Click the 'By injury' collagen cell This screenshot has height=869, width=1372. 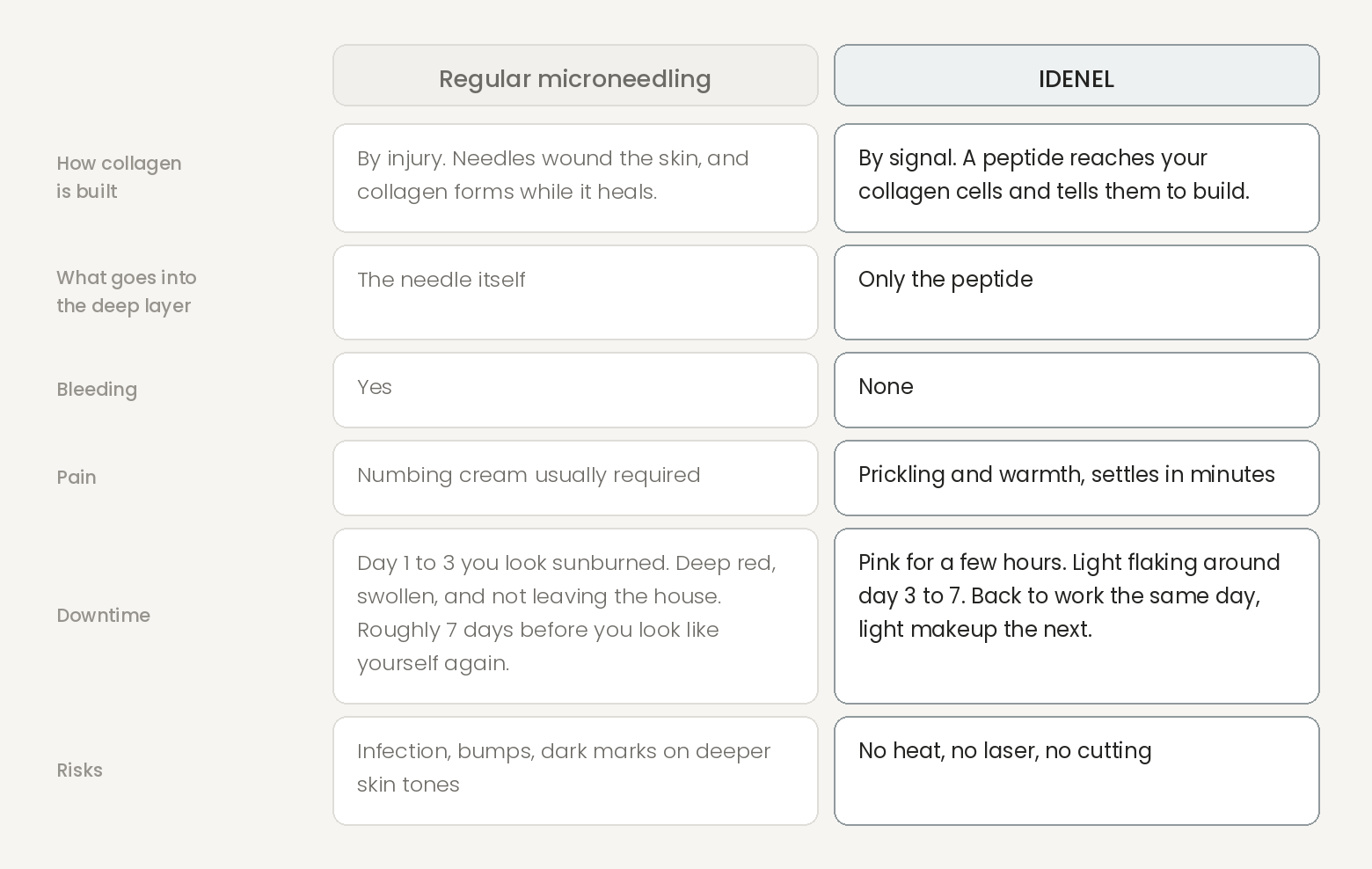[575, 179]
